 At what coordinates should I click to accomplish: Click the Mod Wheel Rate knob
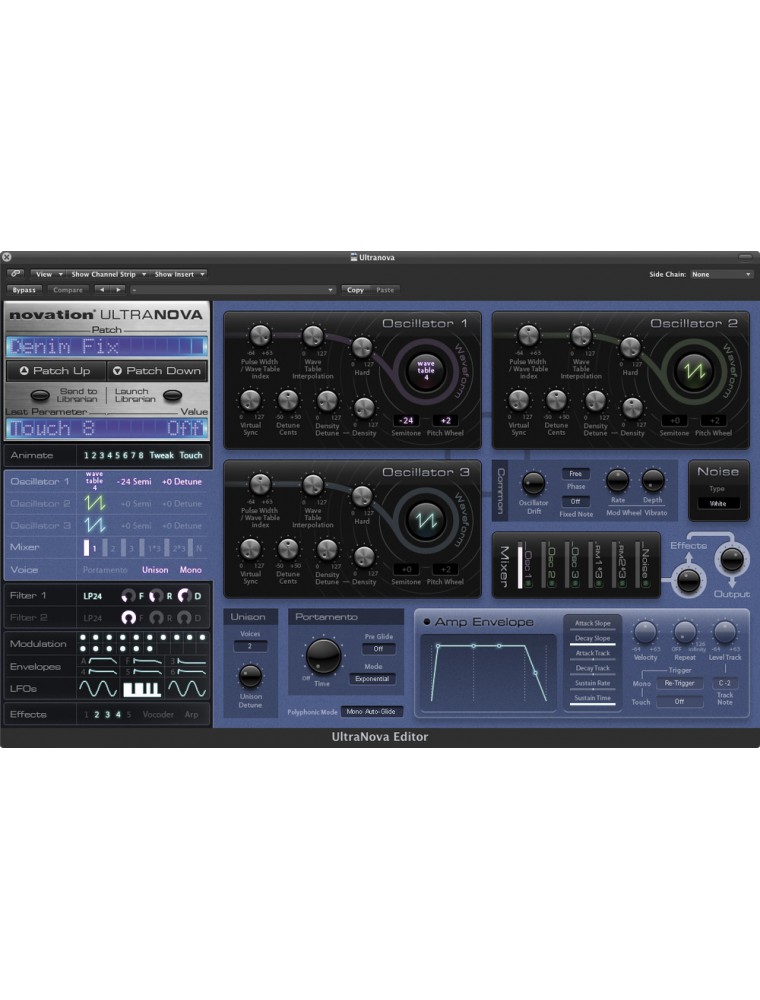click(x=617, y=481)
